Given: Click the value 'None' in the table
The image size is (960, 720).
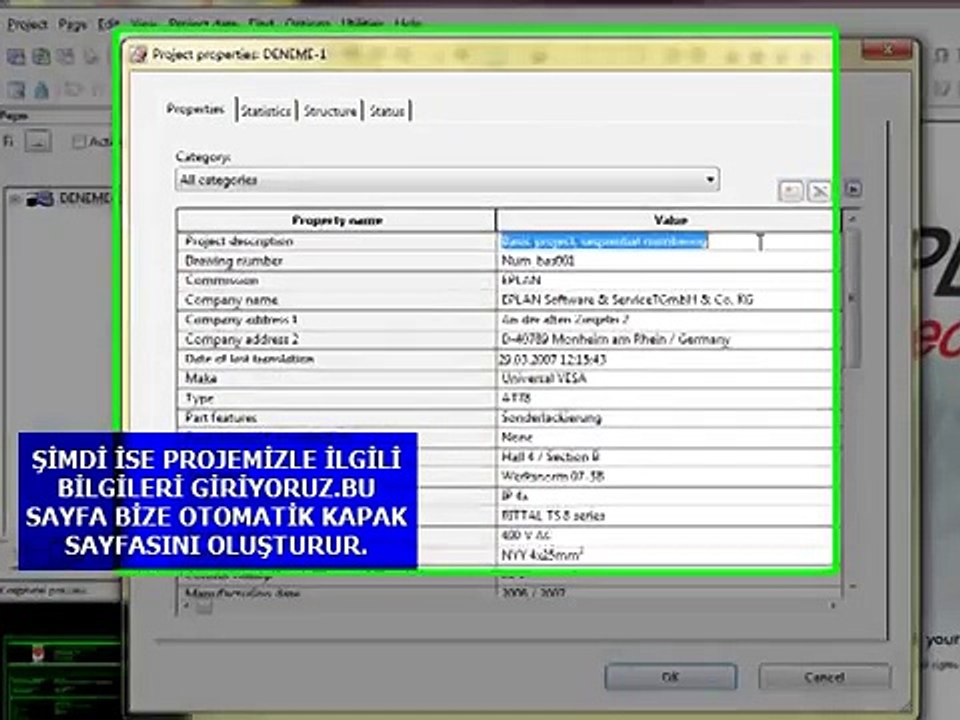Looking at the screenshot, I should (x=517, y=437).
